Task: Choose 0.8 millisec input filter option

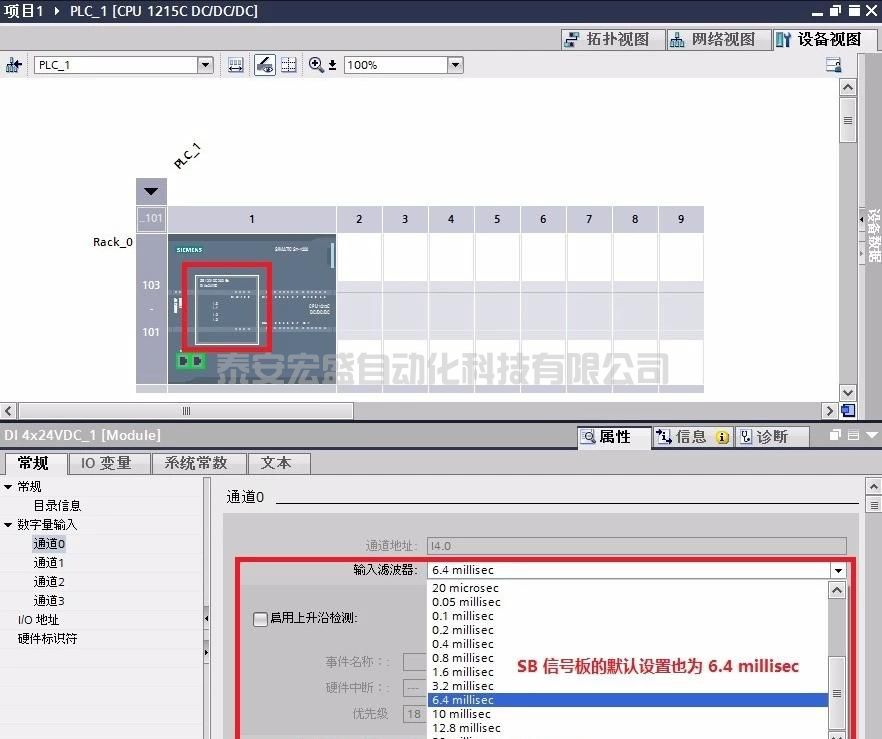Action: pyautogui.click(x=462, y=658)
